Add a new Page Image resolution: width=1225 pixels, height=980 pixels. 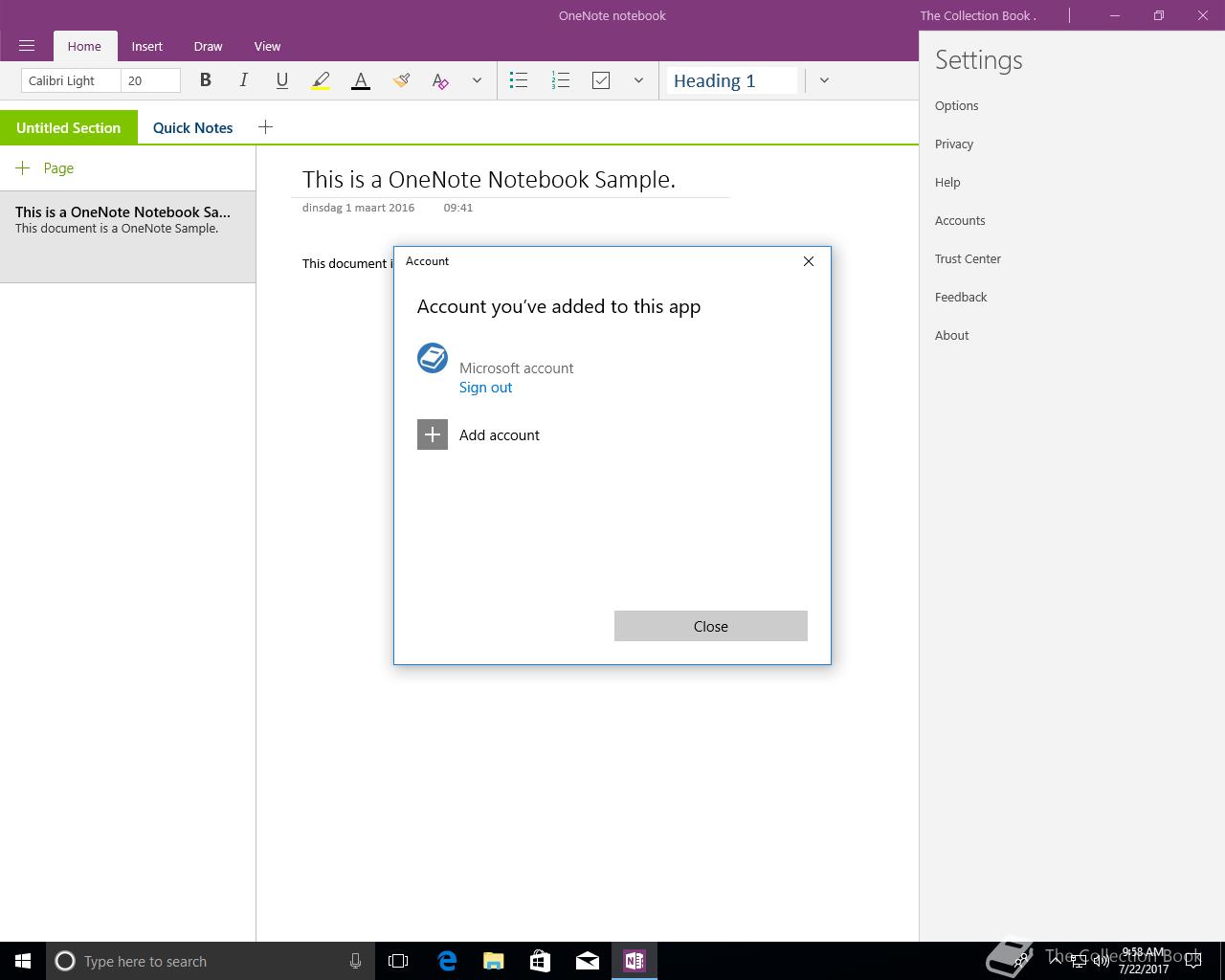(x=45, y=167)
